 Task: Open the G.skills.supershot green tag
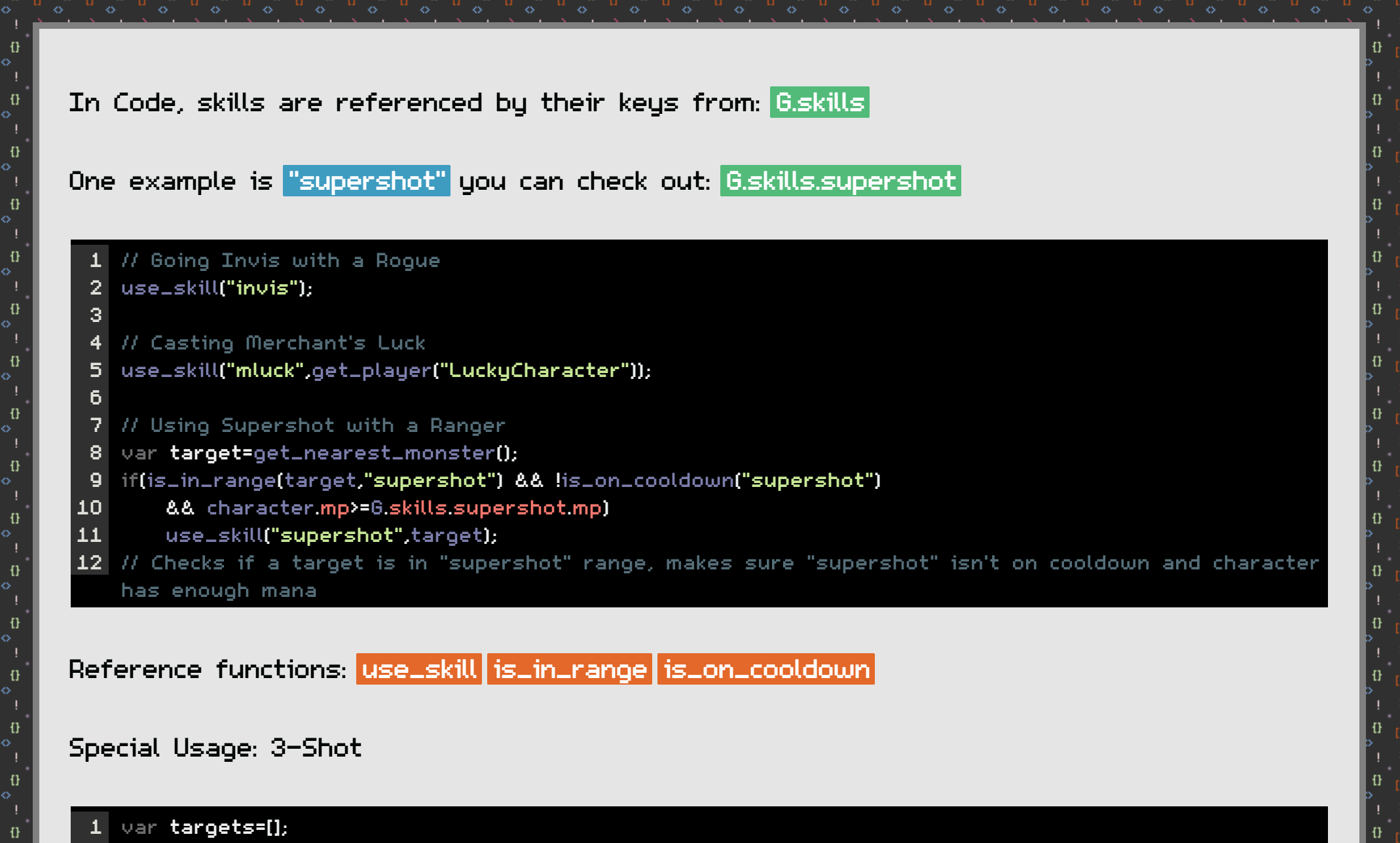(x=840, y=181)
